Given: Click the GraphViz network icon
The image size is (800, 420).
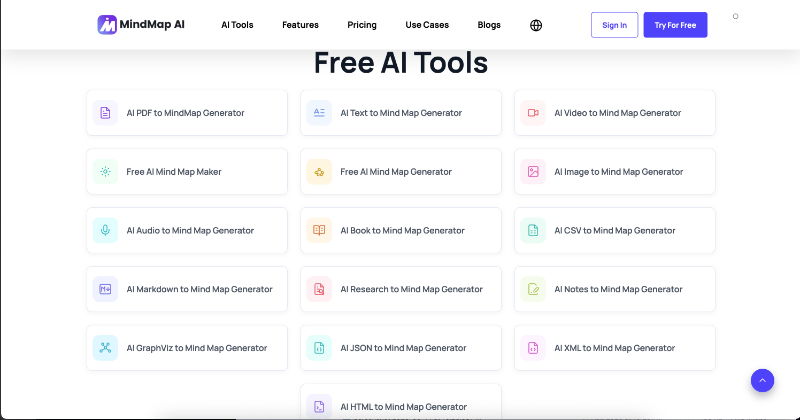Looking at the screenshot, I should [x=105, y=348].
